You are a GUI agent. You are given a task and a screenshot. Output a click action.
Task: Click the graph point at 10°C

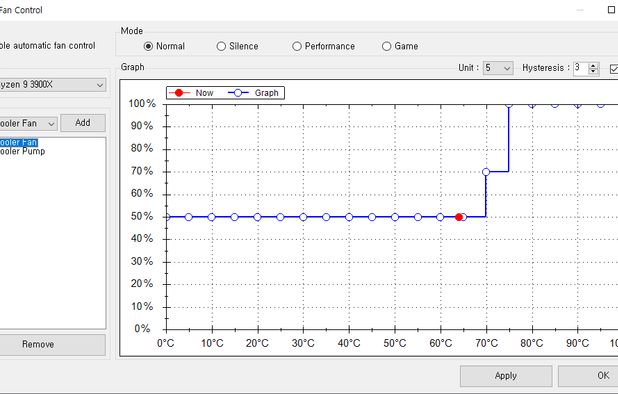pos(212,217)
